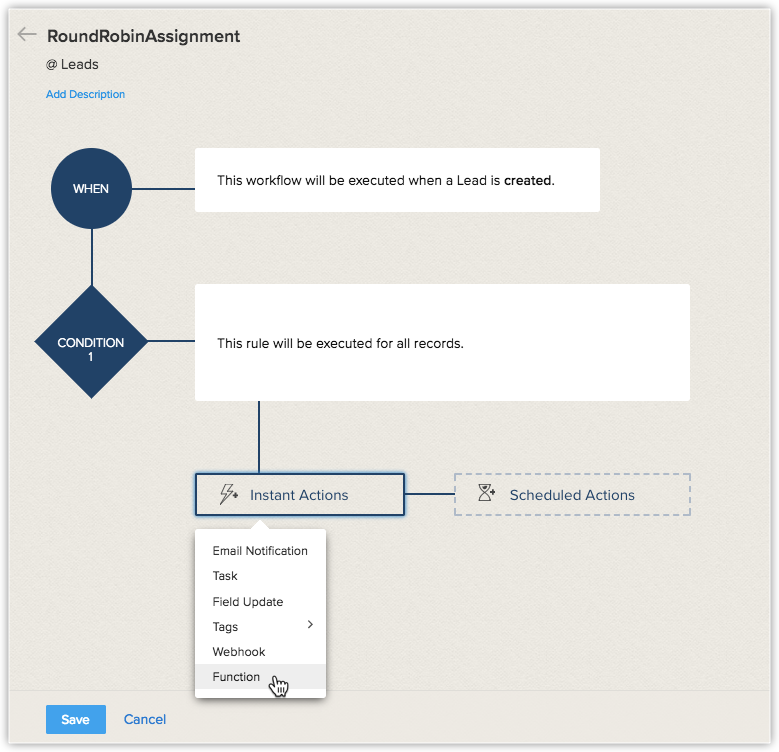Choose Email Notification from the menu
Screen dimensions: 779x752
point(260,551)
